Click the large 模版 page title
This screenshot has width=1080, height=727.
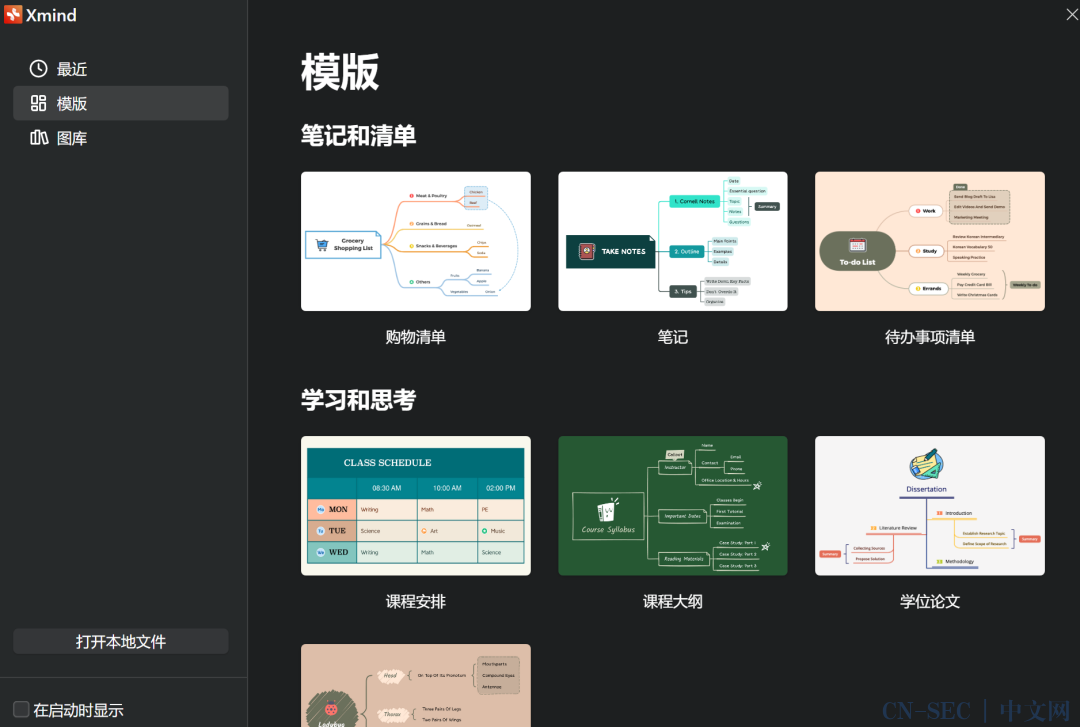(x=340, y=72)
